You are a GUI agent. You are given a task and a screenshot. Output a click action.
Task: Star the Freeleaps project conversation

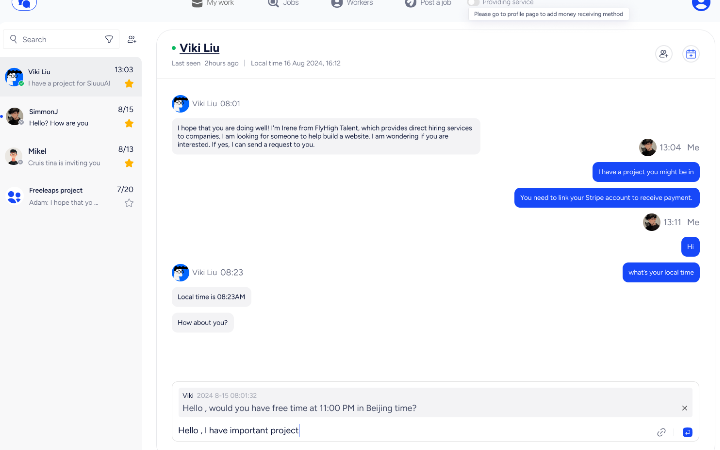(x=129, y=203)
